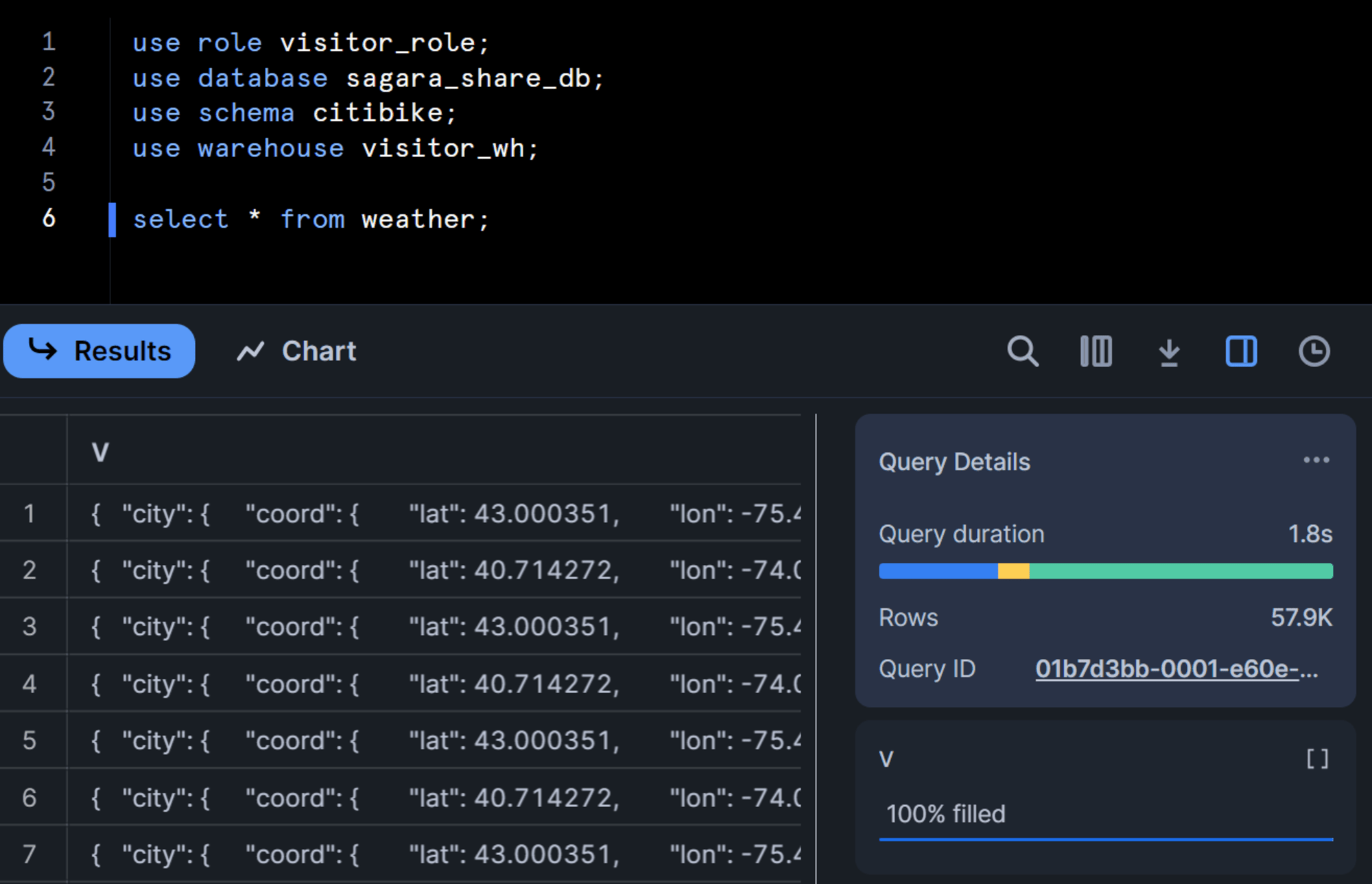Toggle the query details side panel icon
The image size is (1372, 884).
click(1241, 351)
